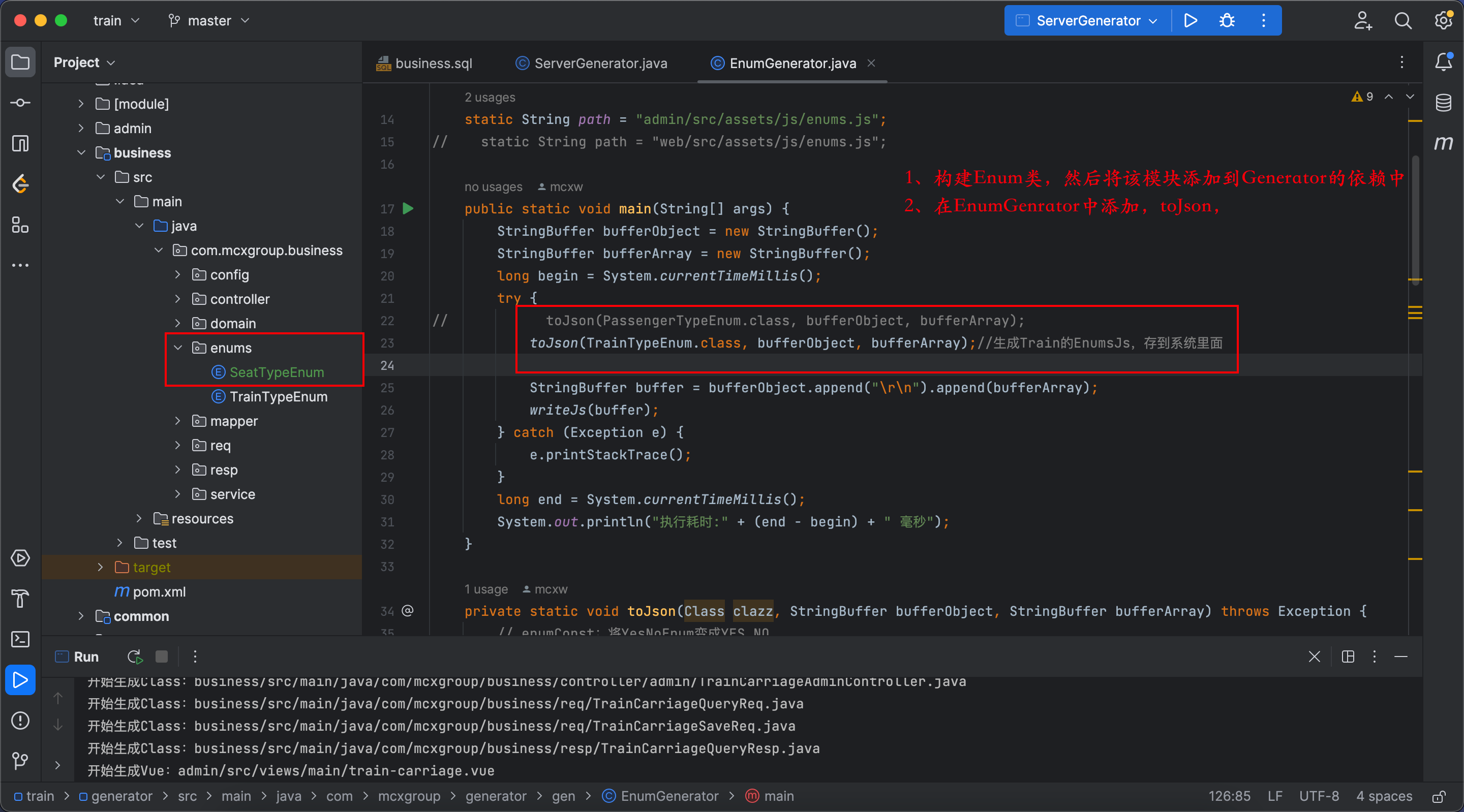Screen dimensions: 1464x812
Task: Open the Maven tool window icon
Action: point(1443,142)
